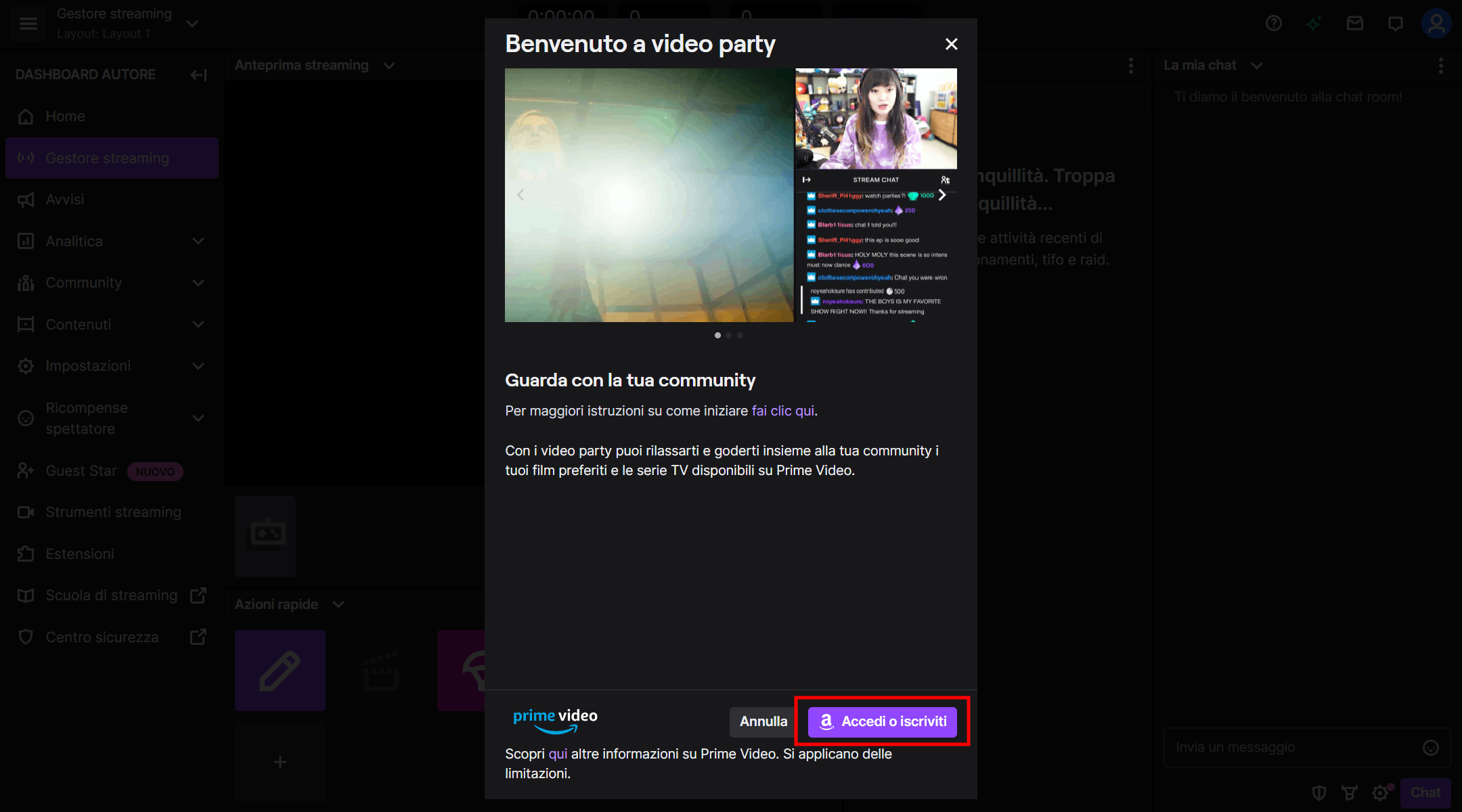The height and width of the screenshot is (812, 1462).
Task: Collapse the Dashboard Autore sidebar
Action: pyautogui.click(x=198, y=75)
